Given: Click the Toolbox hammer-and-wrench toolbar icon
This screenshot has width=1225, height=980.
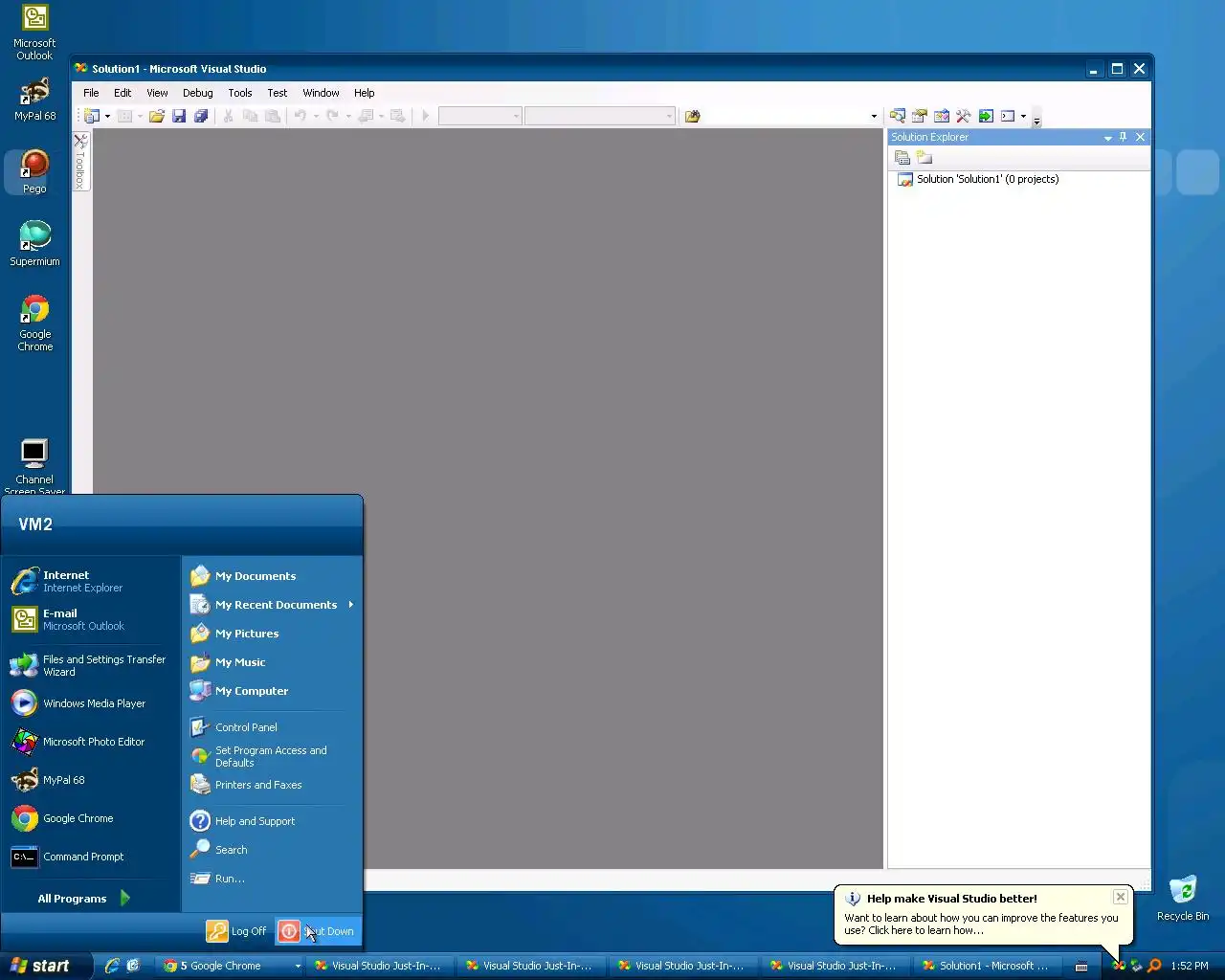Looking at the screenshot, I should tap(964, 116).
